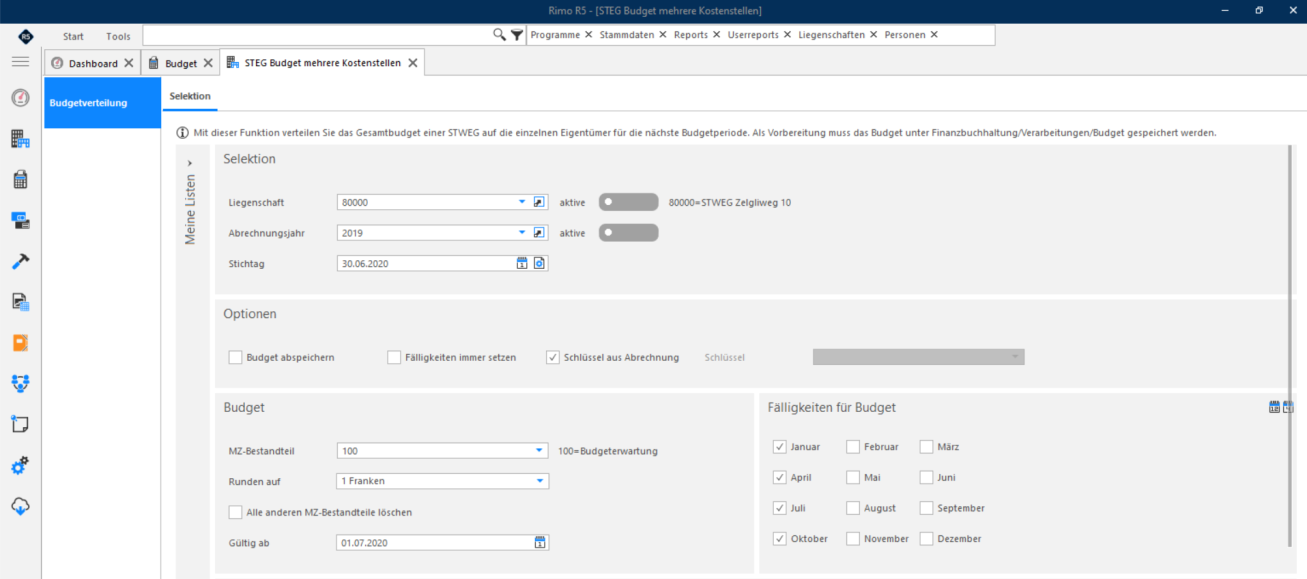This screenshot has width=1307, height=579.
Task: Open the hammer icon in the sidebar
Action: (20, 261)
